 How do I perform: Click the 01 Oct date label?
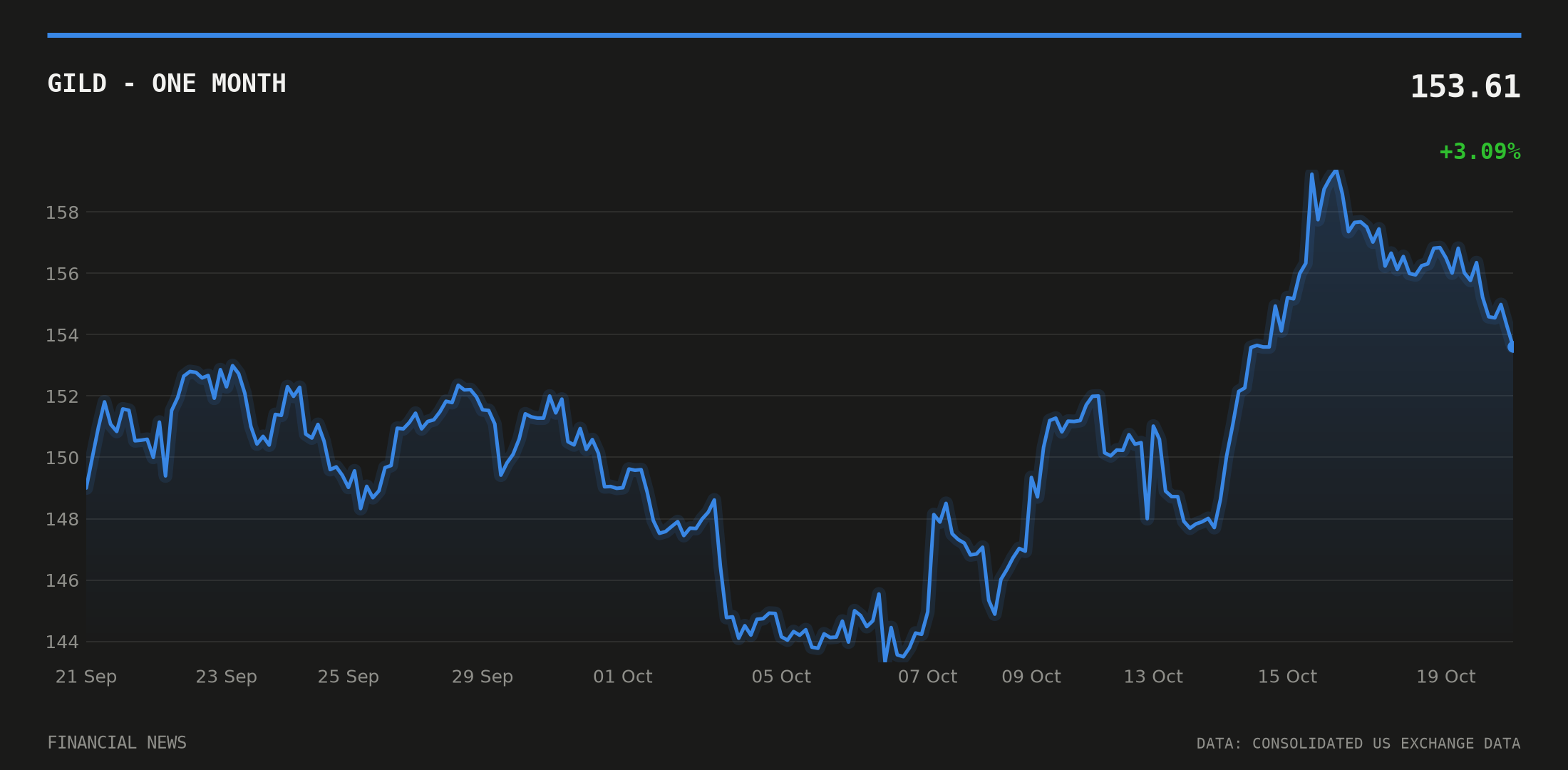tap(623, 677)
